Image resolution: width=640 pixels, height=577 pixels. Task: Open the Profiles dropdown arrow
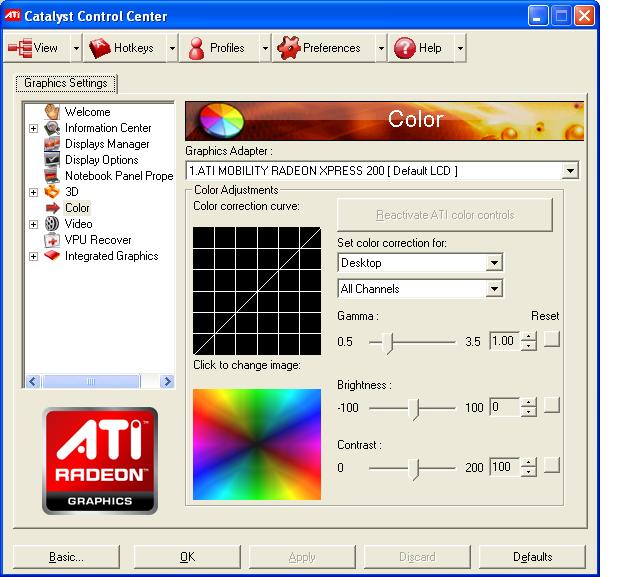[x=265, y=48]
